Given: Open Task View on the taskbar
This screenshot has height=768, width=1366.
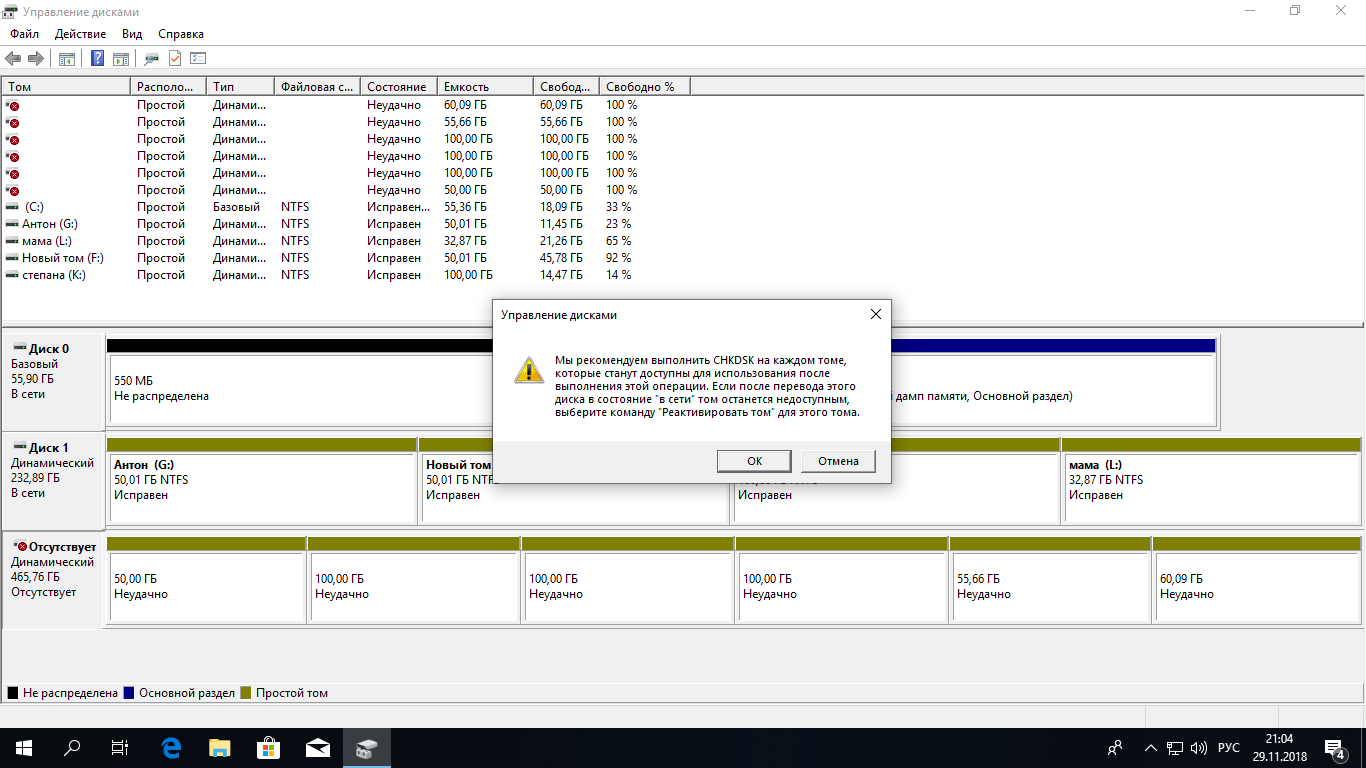Looking at the screenshot, I should 120,748.
